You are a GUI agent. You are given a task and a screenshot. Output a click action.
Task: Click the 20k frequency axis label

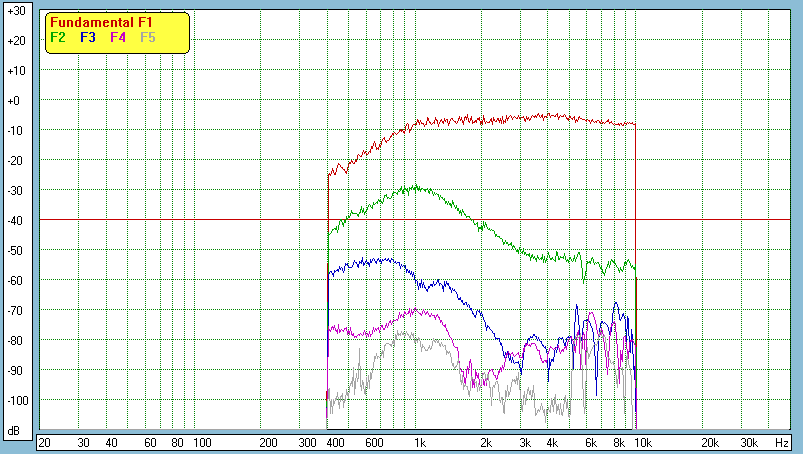(709, 442)
